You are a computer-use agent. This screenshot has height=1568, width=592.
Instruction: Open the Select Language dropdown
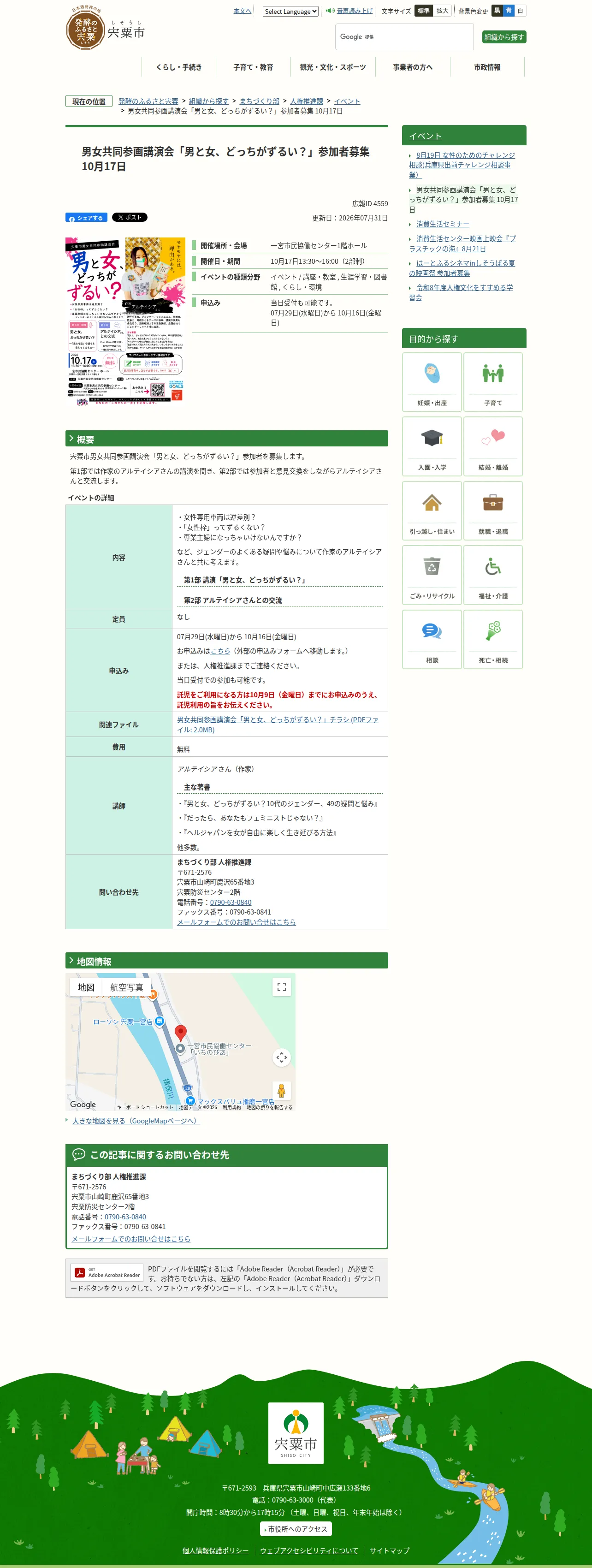pos(290,12)
